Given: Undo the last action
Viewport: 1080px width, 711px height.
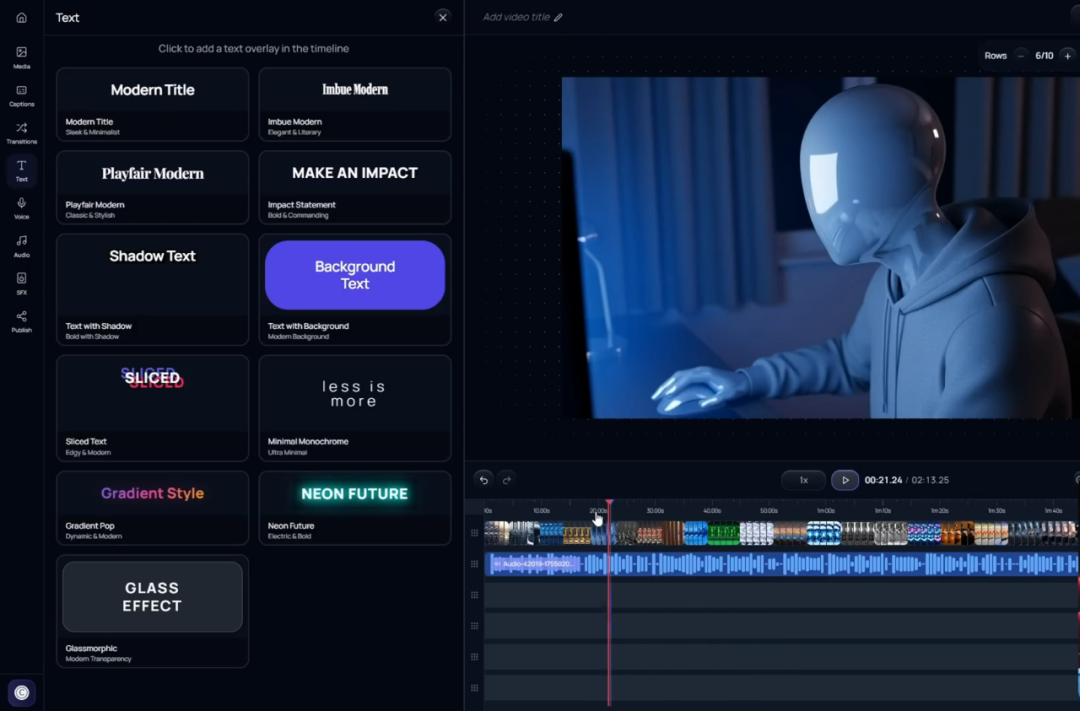Looking at the screenshot, I should click(x=484, y=480).
